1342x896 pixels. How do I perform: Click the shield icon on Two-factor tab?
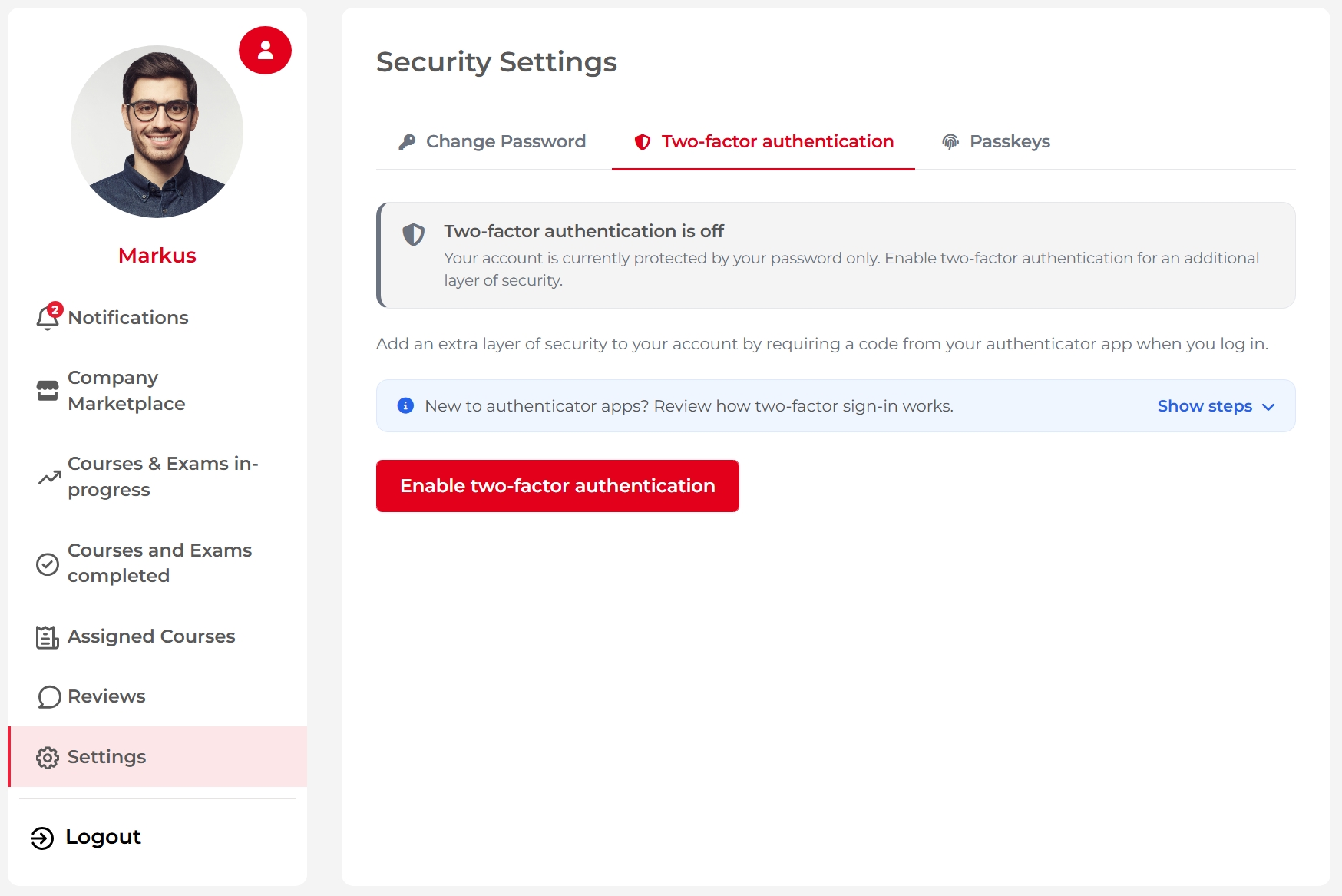coord(643,142)
